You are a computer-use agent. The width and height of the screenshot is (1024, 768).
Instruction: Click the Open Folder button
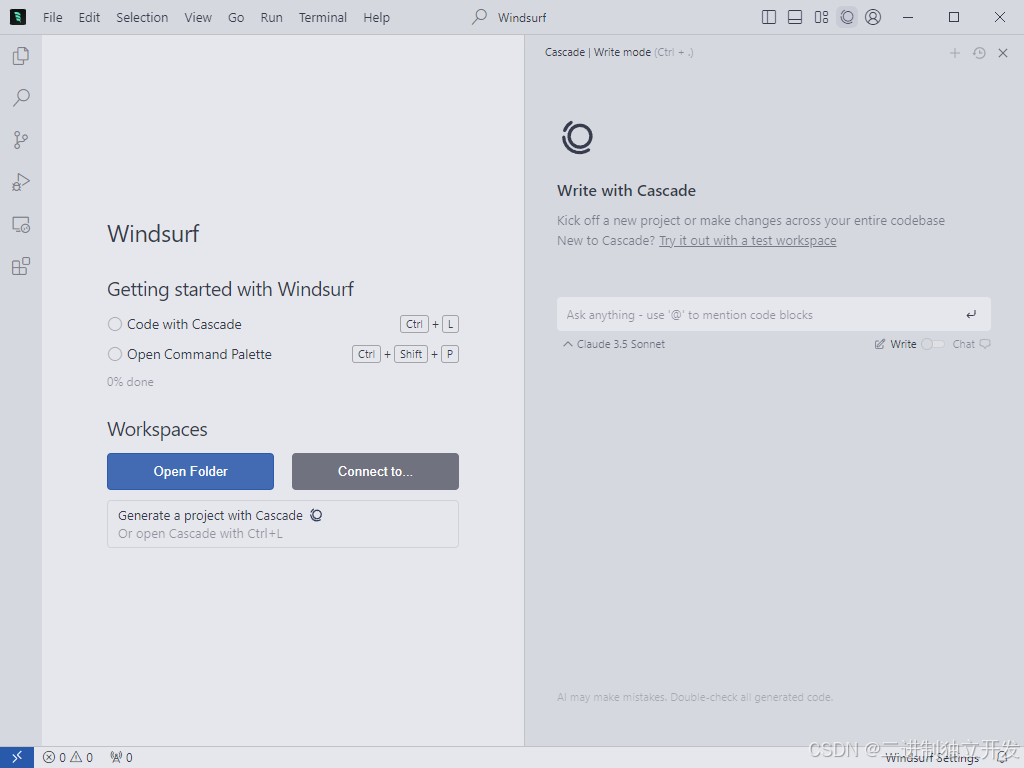click(x=191, y=472)
